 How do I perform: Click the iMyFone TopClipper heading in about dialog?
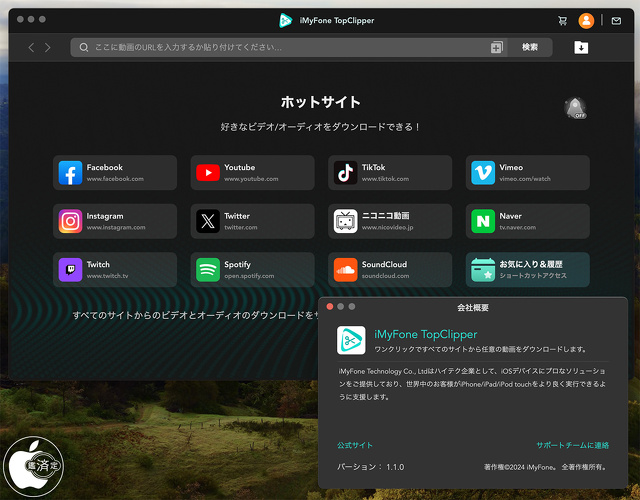(426, 334)
